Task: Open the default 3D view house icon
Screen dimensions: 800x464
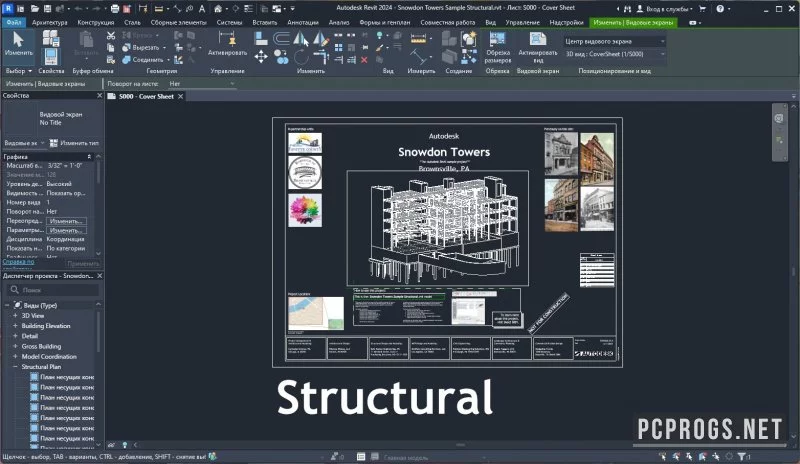Action: (x=218, y=9)
